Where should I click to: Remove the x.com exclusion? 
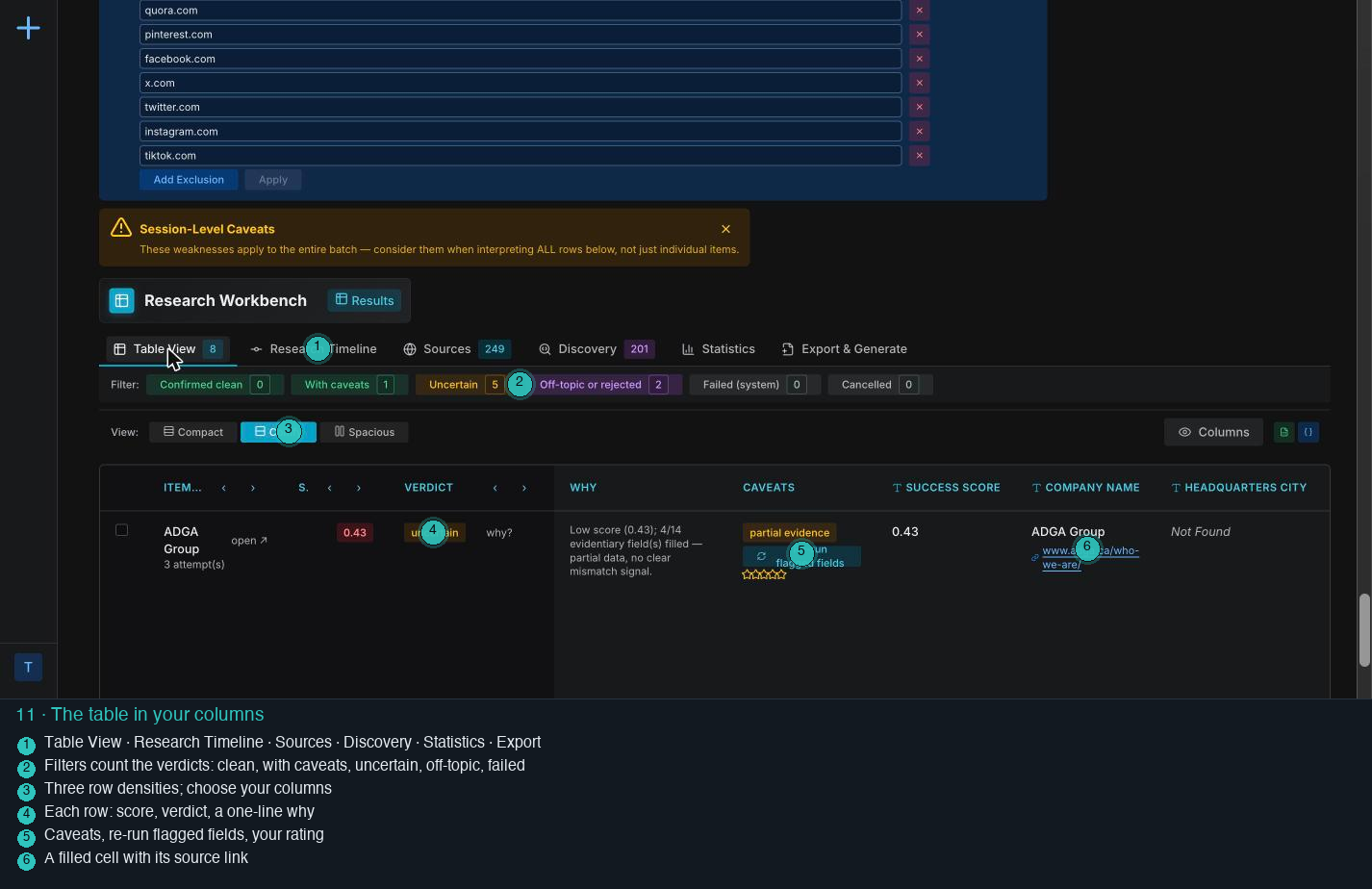(919, 83)
